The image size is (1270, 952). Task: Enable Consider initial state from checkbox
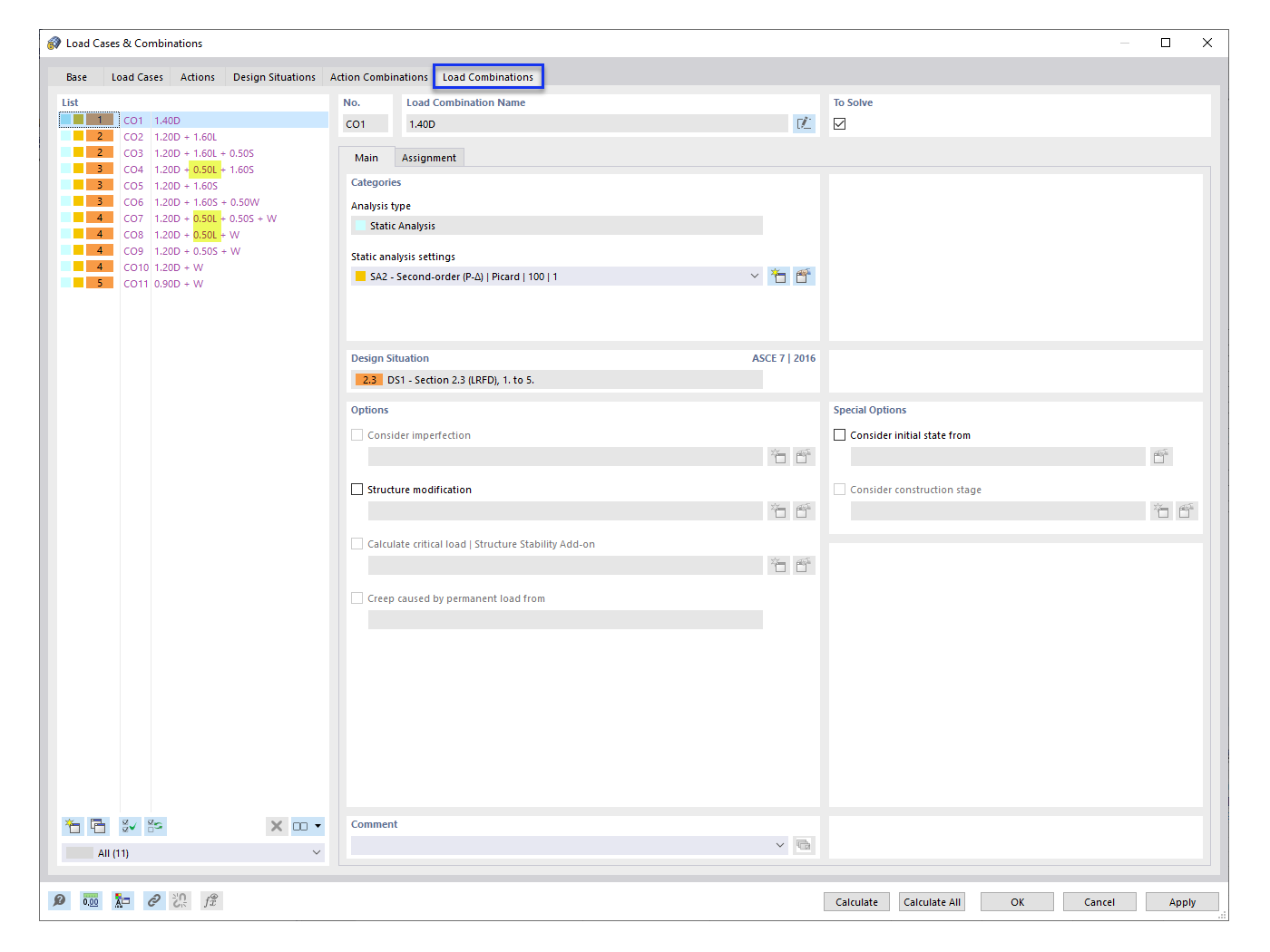[x=840, y=435]
